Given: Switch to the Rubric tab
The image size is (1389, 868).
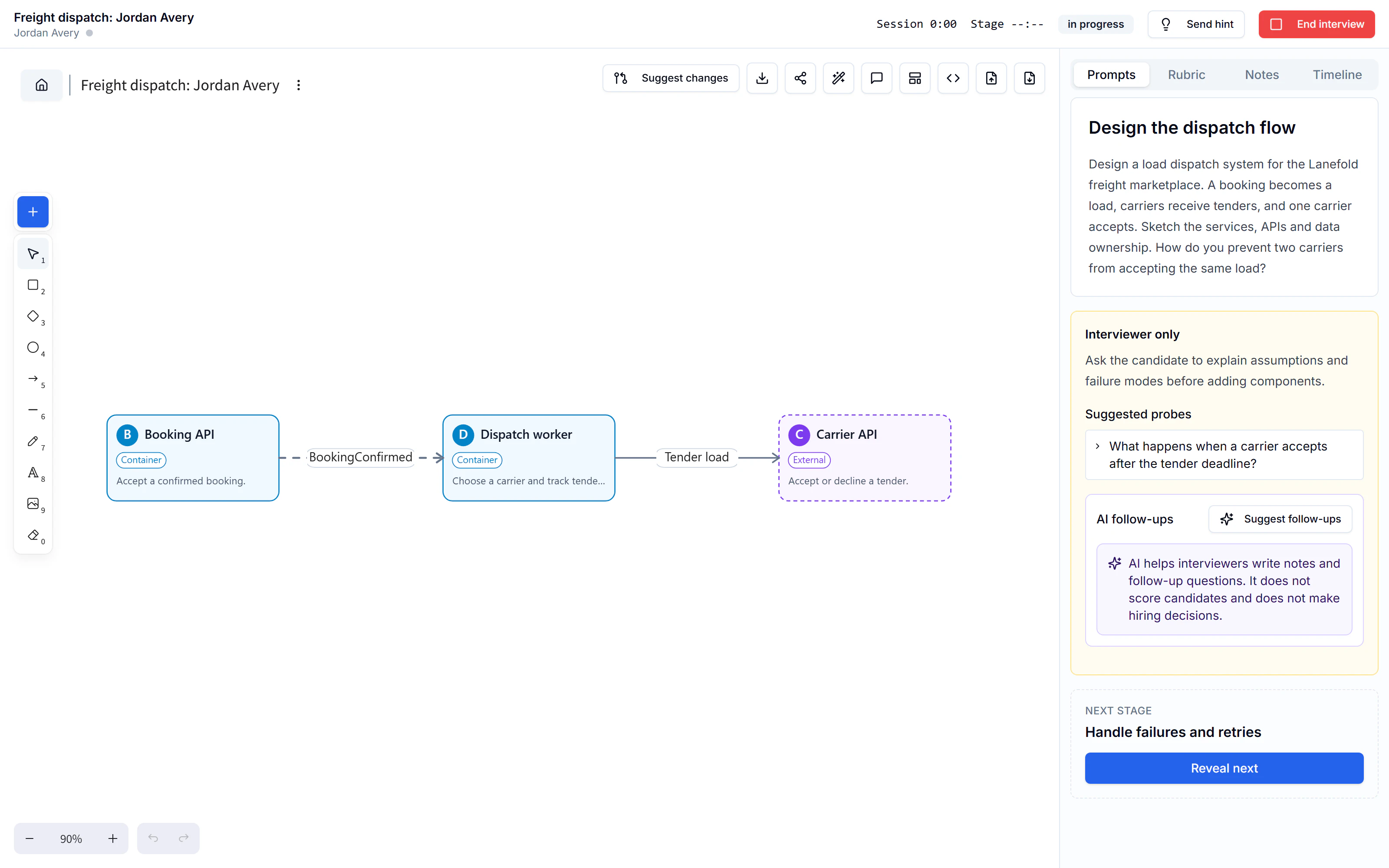Looking at the screenshot, I should (x=1186, y=75).
